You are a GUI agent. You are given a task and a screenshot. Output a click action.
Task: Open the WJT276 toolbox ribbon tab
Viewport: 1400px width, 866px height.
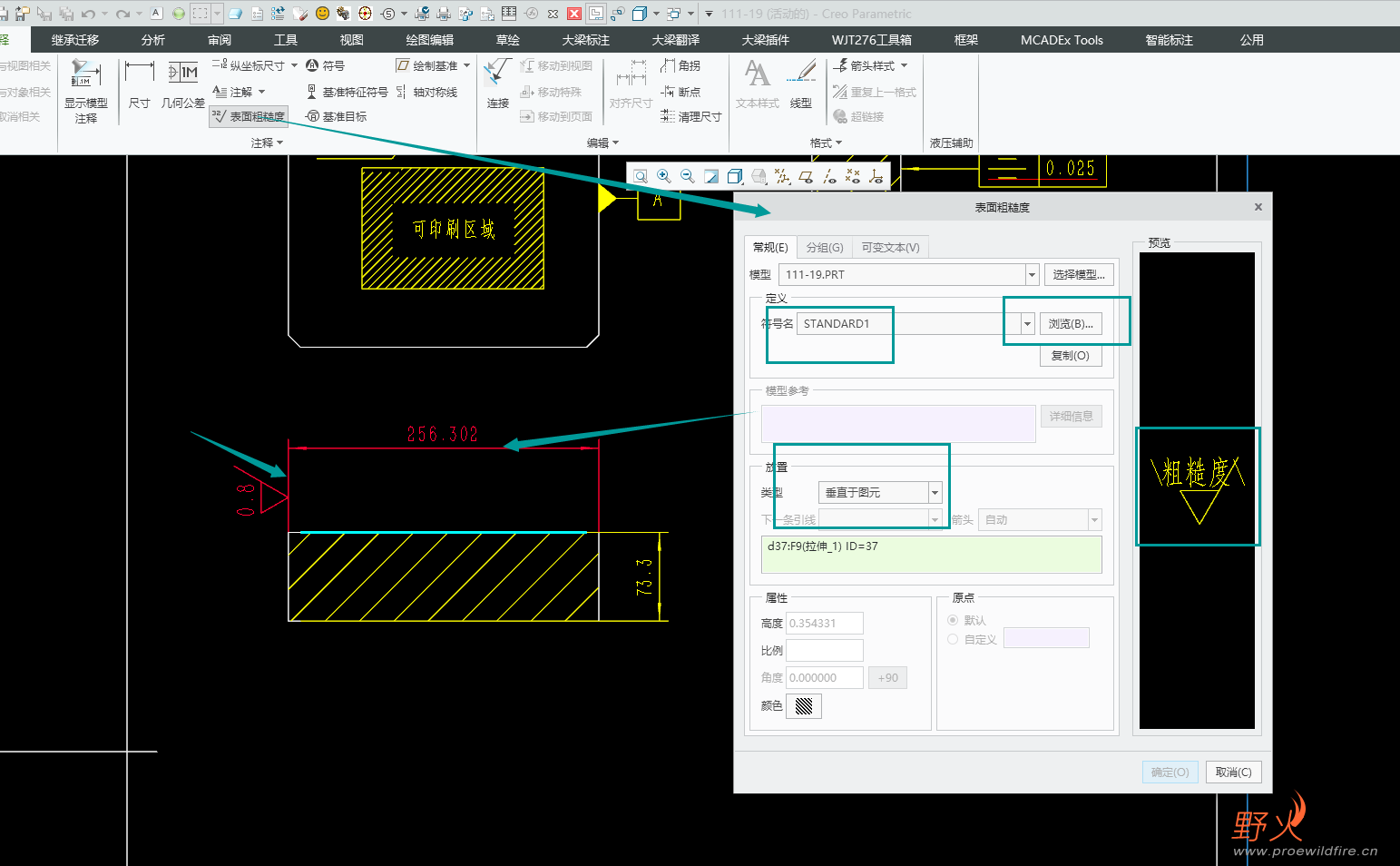tap(872, 40)
